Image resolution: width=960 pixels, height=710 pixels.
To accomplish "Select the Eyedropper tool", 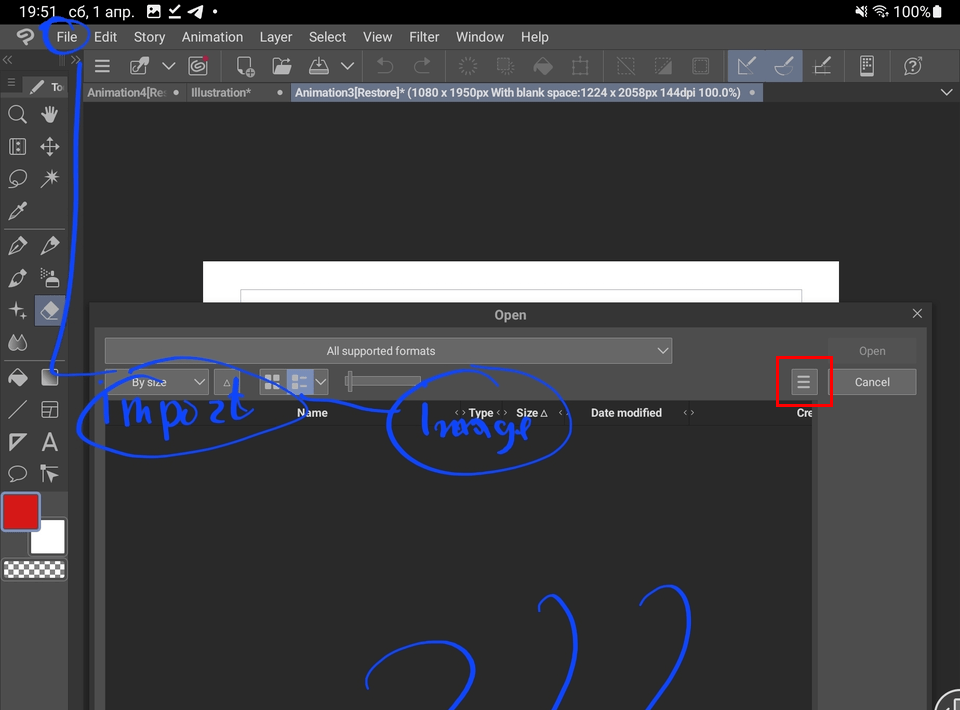I will click(18, 211).
